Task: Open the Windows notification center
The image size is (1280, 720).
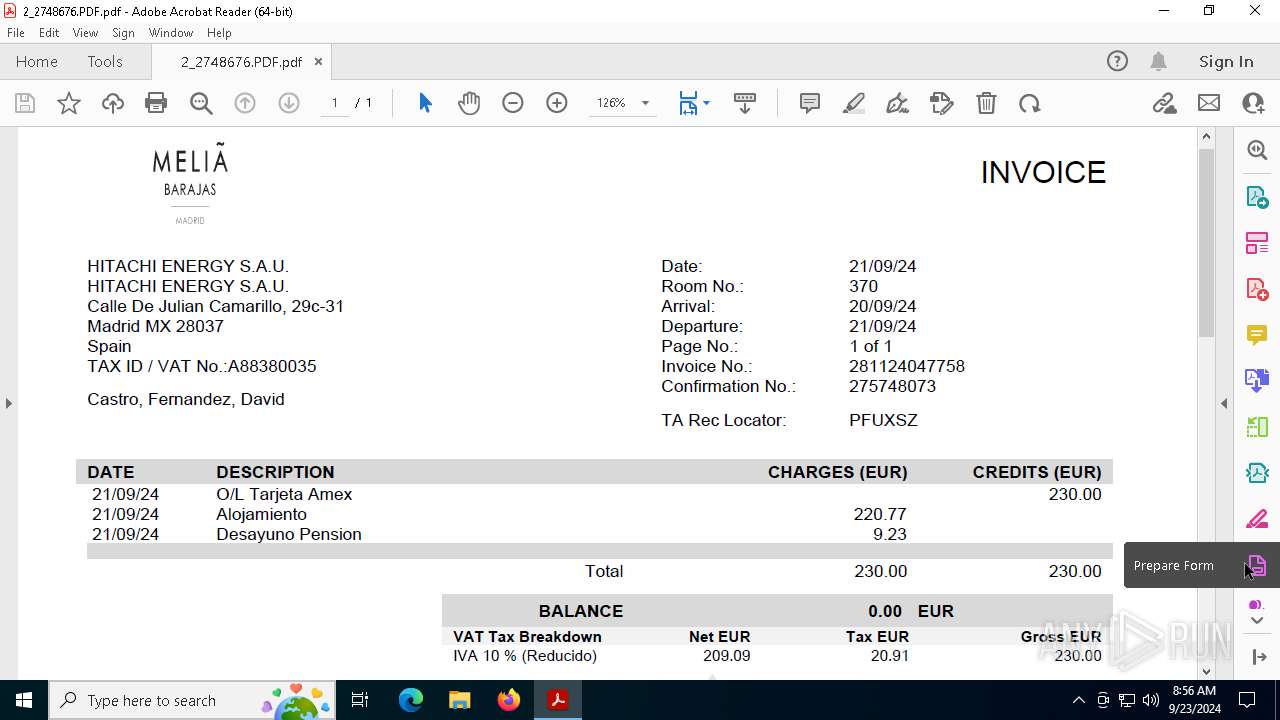Action: [x=1247, y=700]
